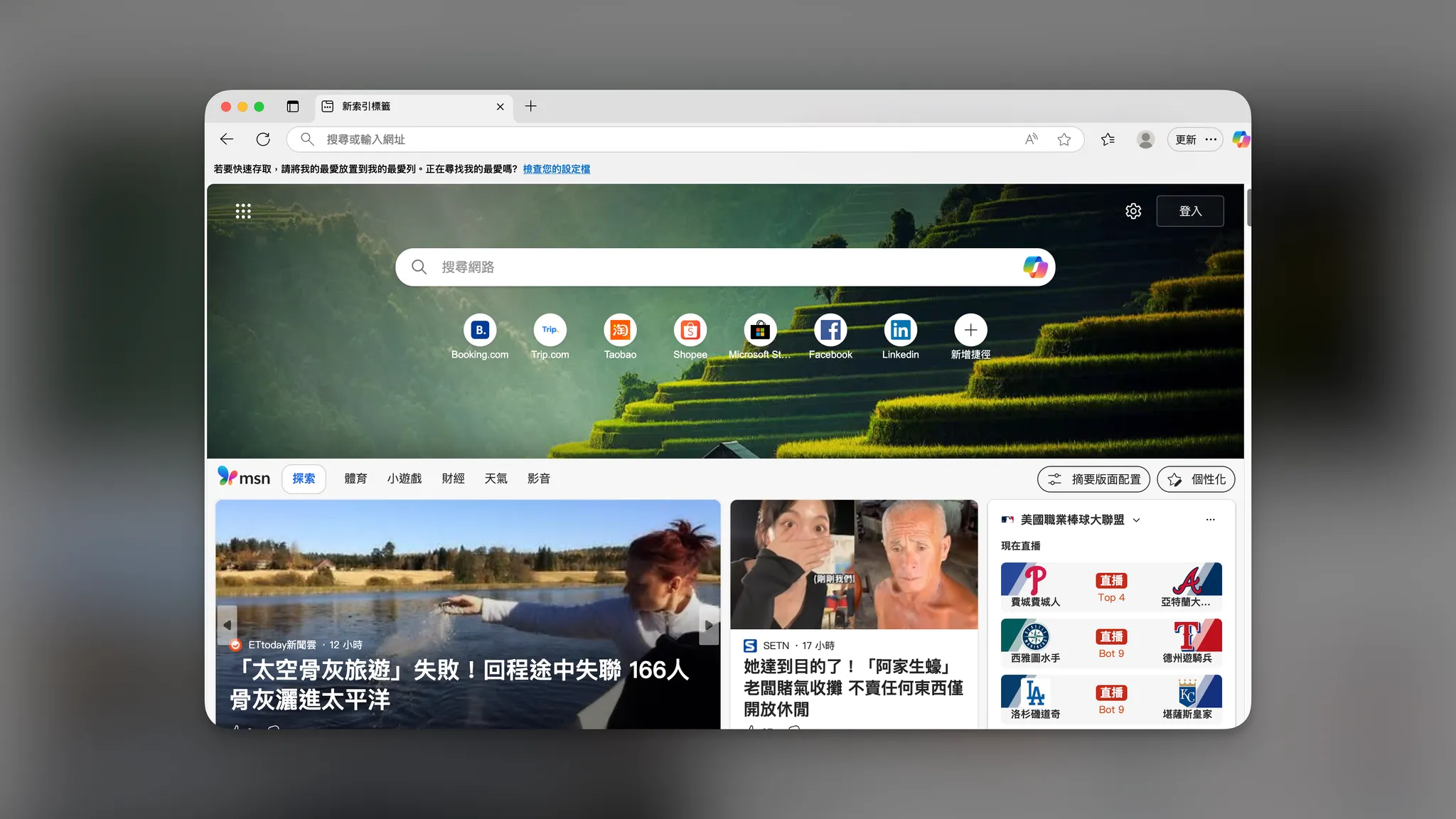1456x819 pixels.
Task: Open the 天氣 tab on MSN
Action: (496, 478)
